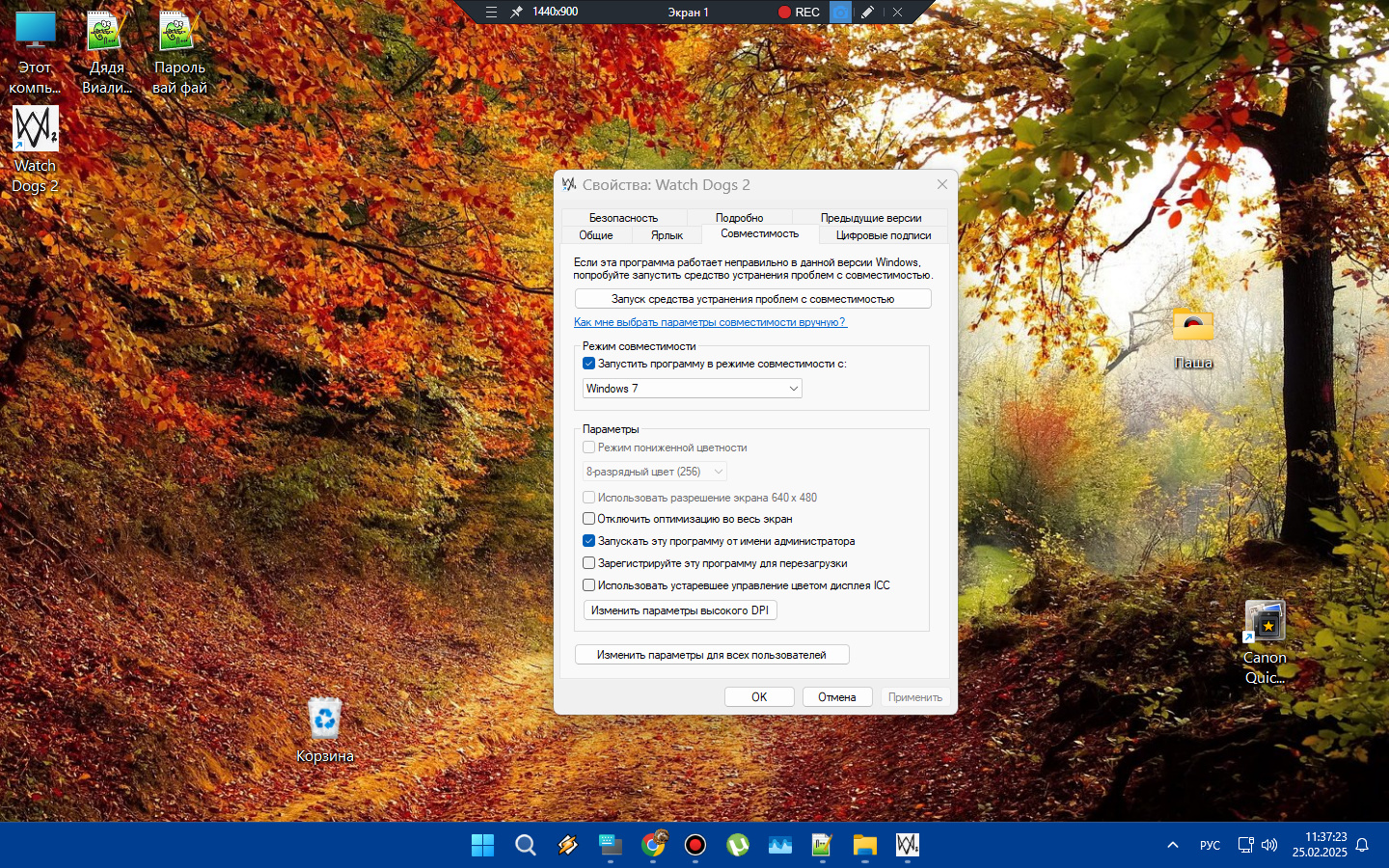Show hidden icons via system tray chevron
Screen dimensions: 1389x868
coord(1173,846)
